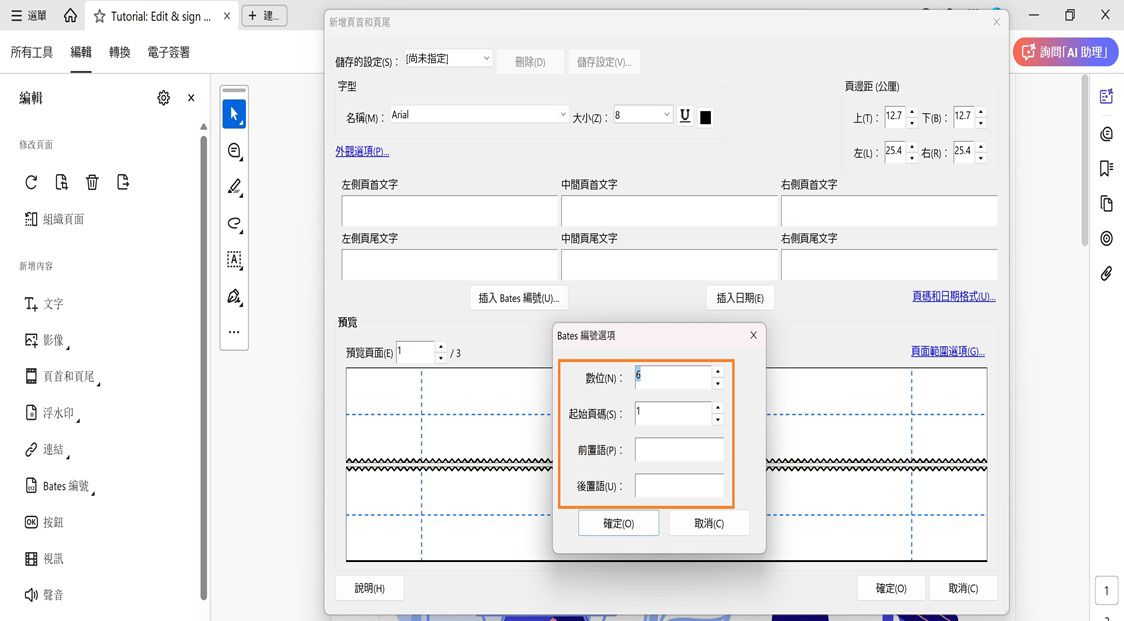Select the text box (A) tool
The image size is (1124, 621).
234,260
